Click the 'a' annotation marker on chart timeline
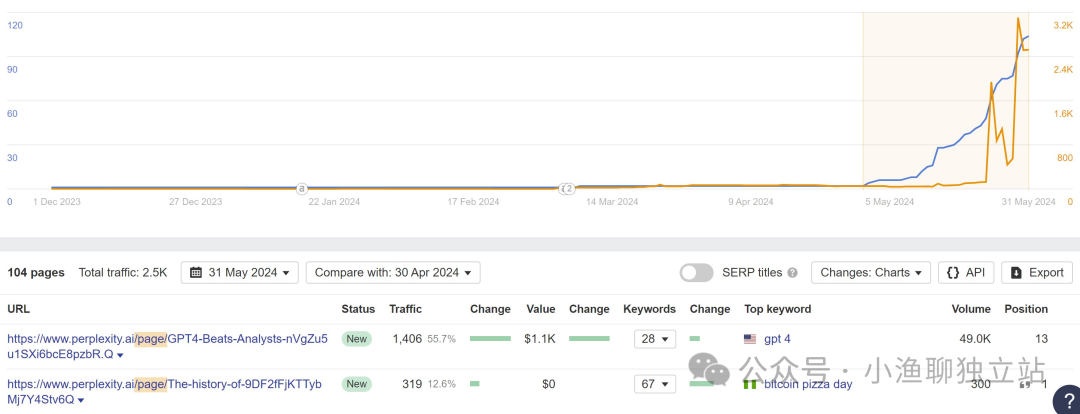The image size is (1080, 414). 301,188
